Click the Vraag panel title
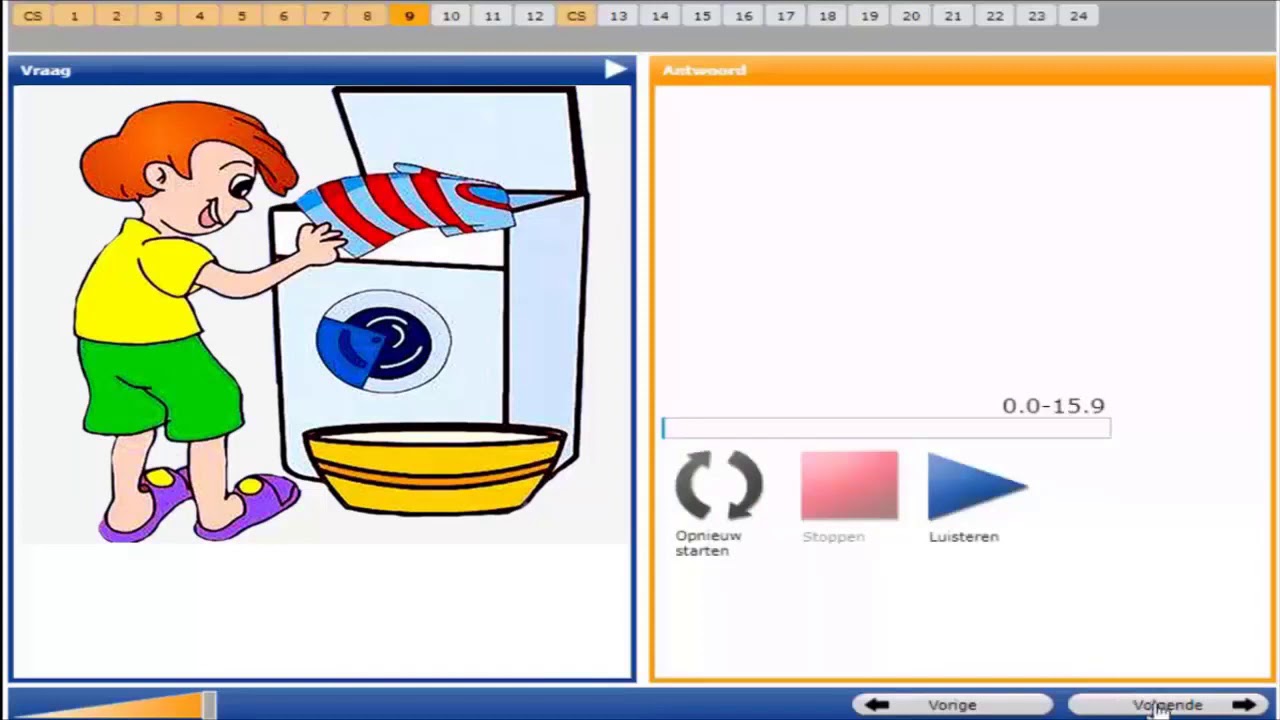This screenshot has height=720, width=1280. 45,70
